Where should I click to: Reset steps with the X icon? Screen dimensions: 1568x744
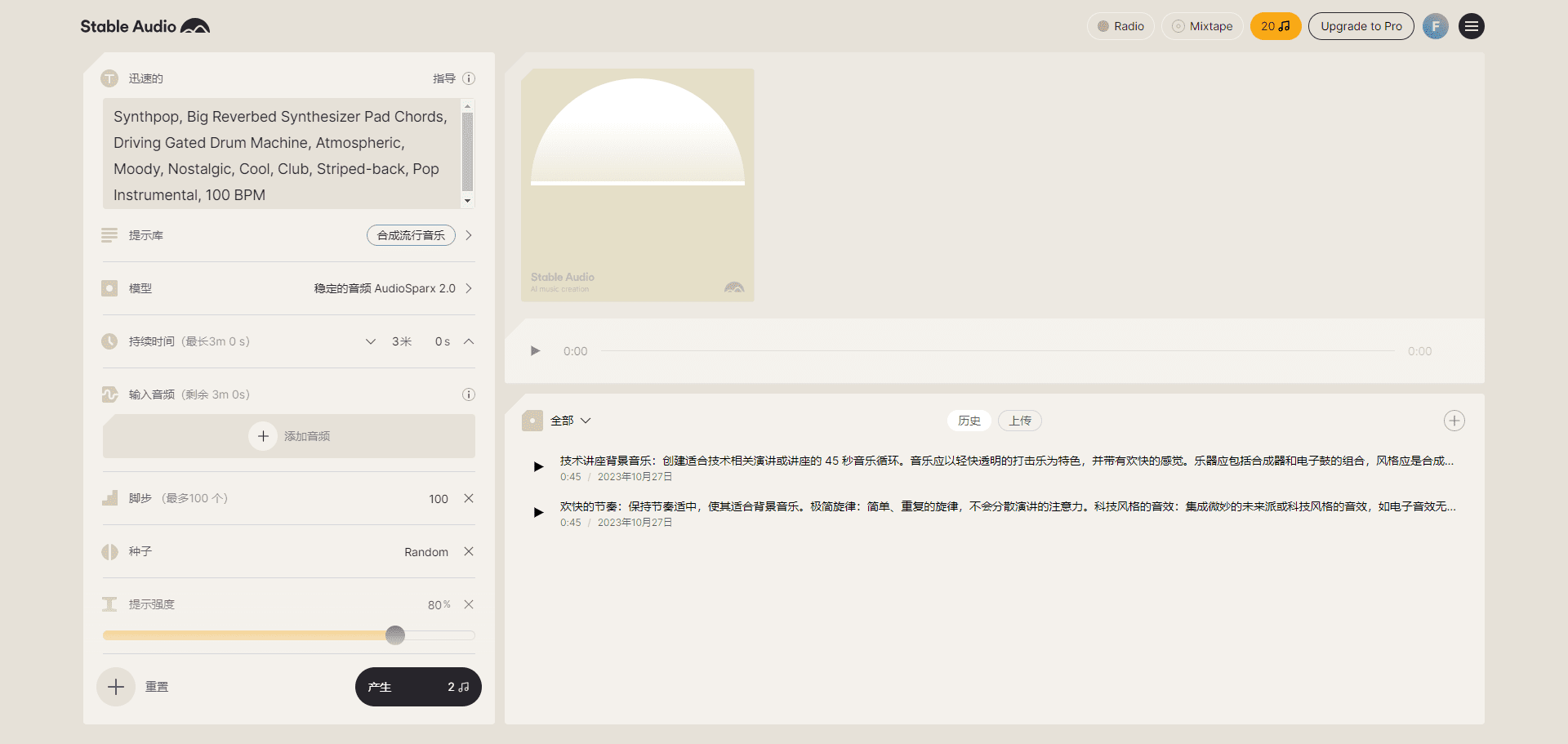(x=469, y=498)
